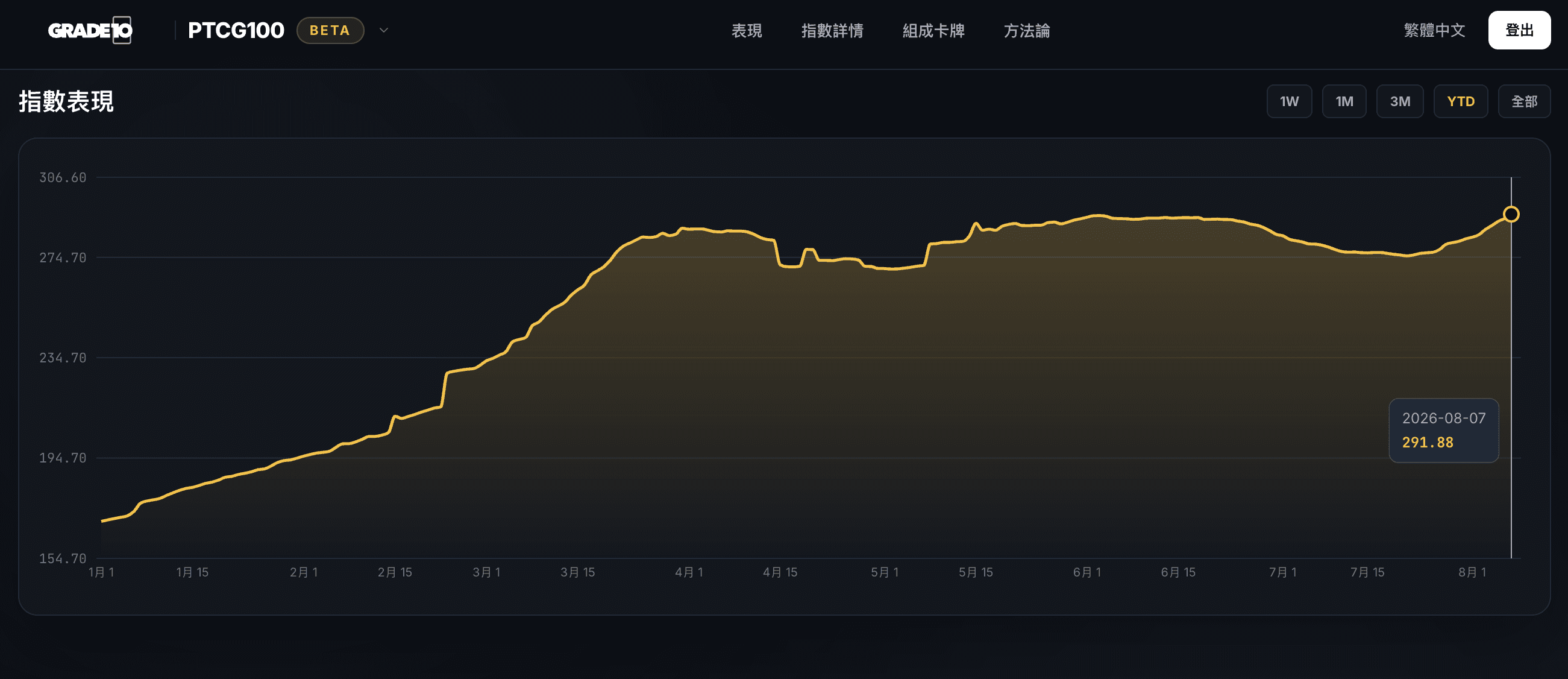Click the 6月 1 x-axis label

point(1087,572)
